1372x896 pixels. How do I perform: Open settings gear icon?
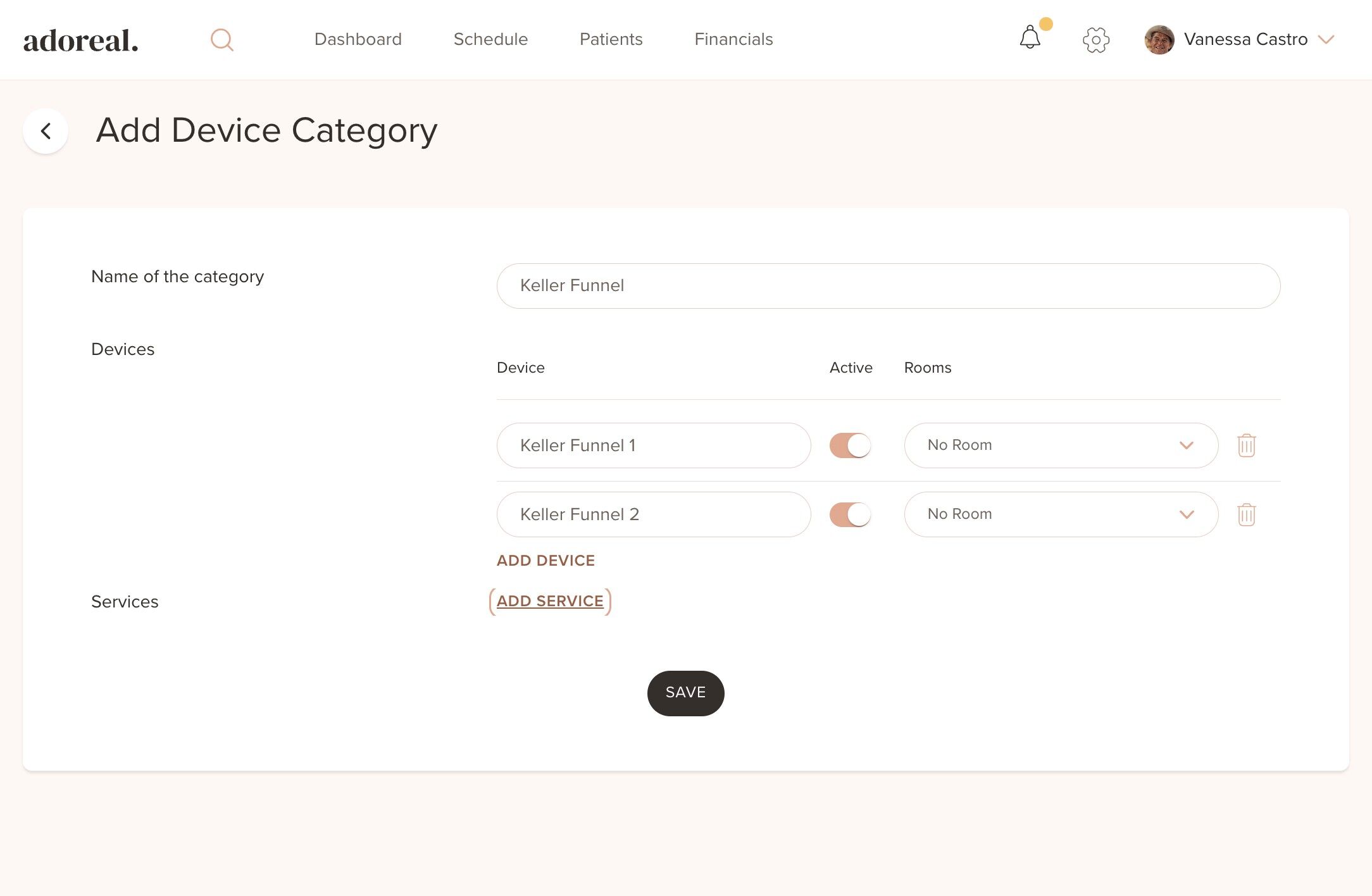pyautogui.click(x=1095, y=40)
